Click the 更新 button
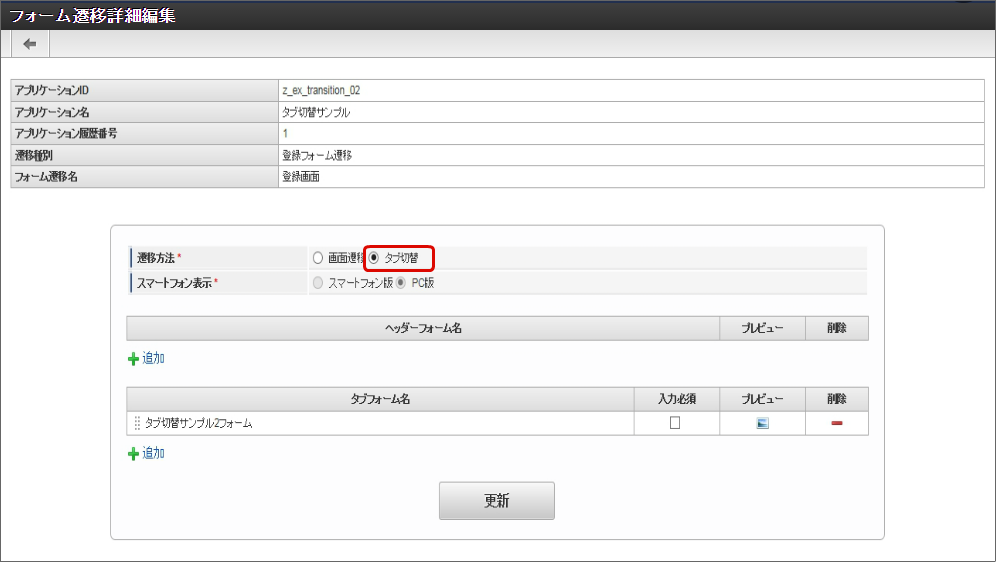Viewport: 996px width, 562px height. tap(497, 500)
